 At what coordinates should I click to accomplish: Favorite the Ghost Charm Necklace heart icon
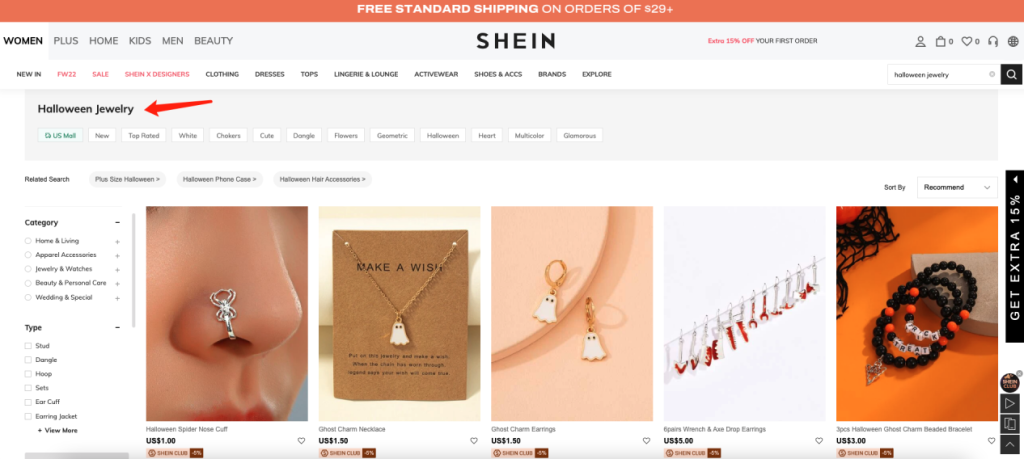click(473, 441)
